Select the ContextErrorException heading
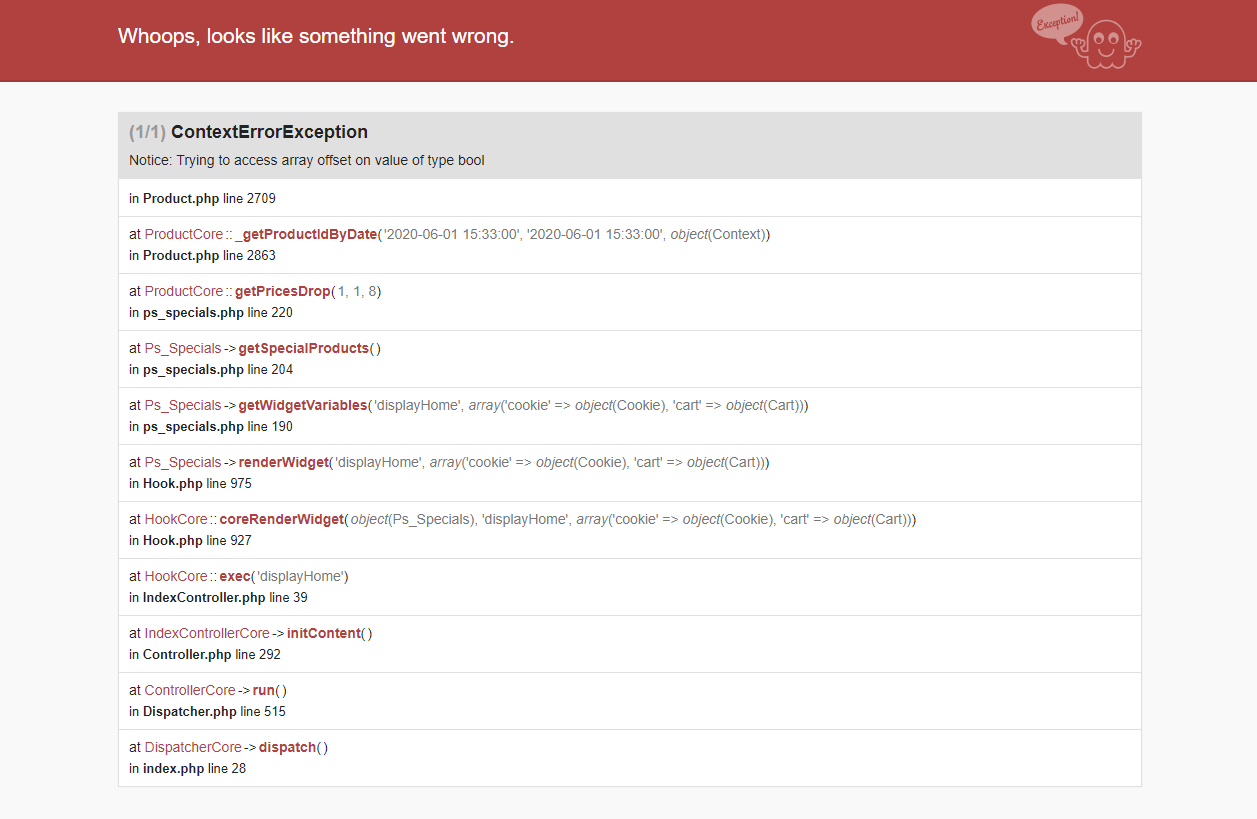The image size is (1257, 819). [x=269, y=131]
